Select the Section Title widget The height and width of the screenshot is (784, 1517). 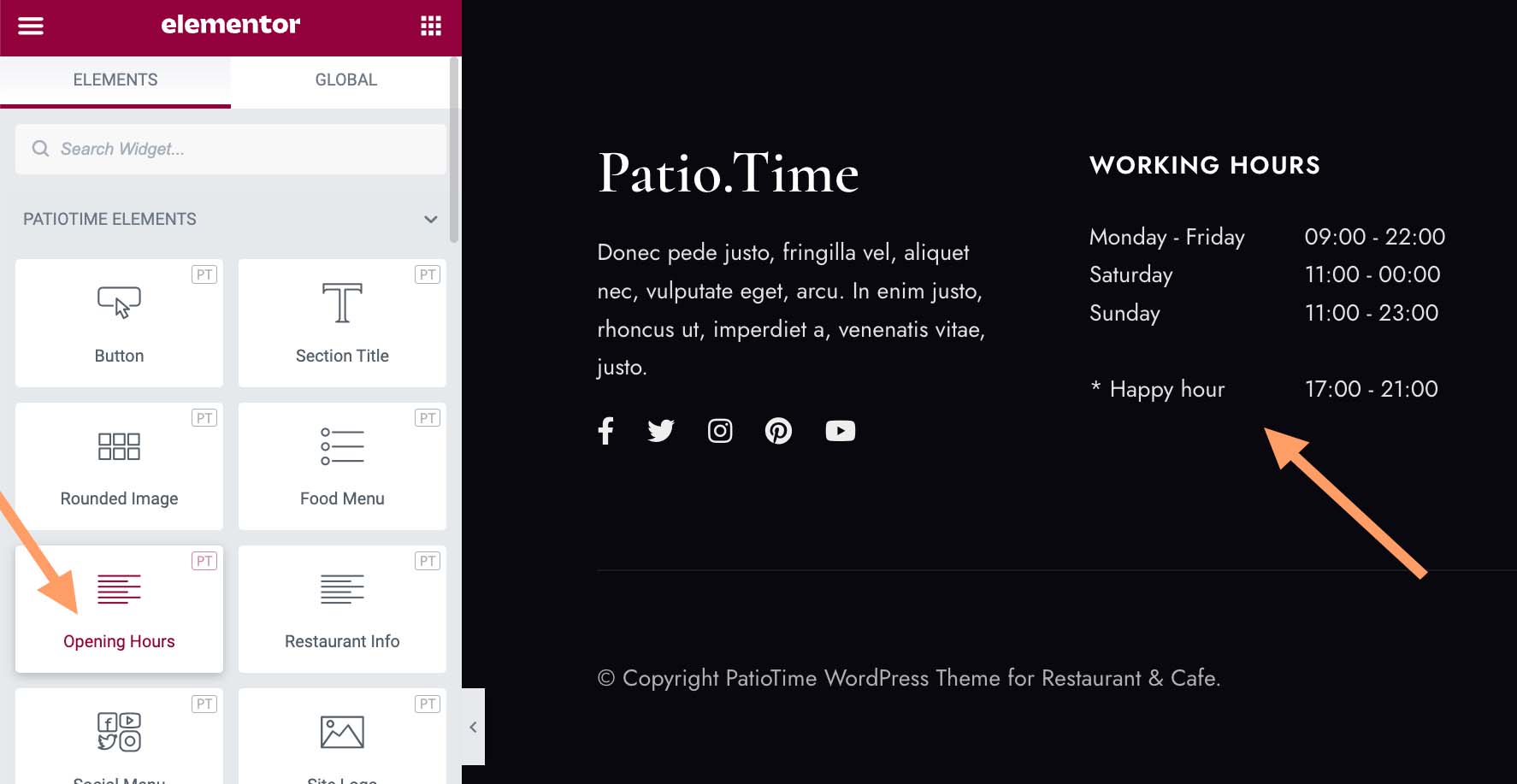point(342,323)
